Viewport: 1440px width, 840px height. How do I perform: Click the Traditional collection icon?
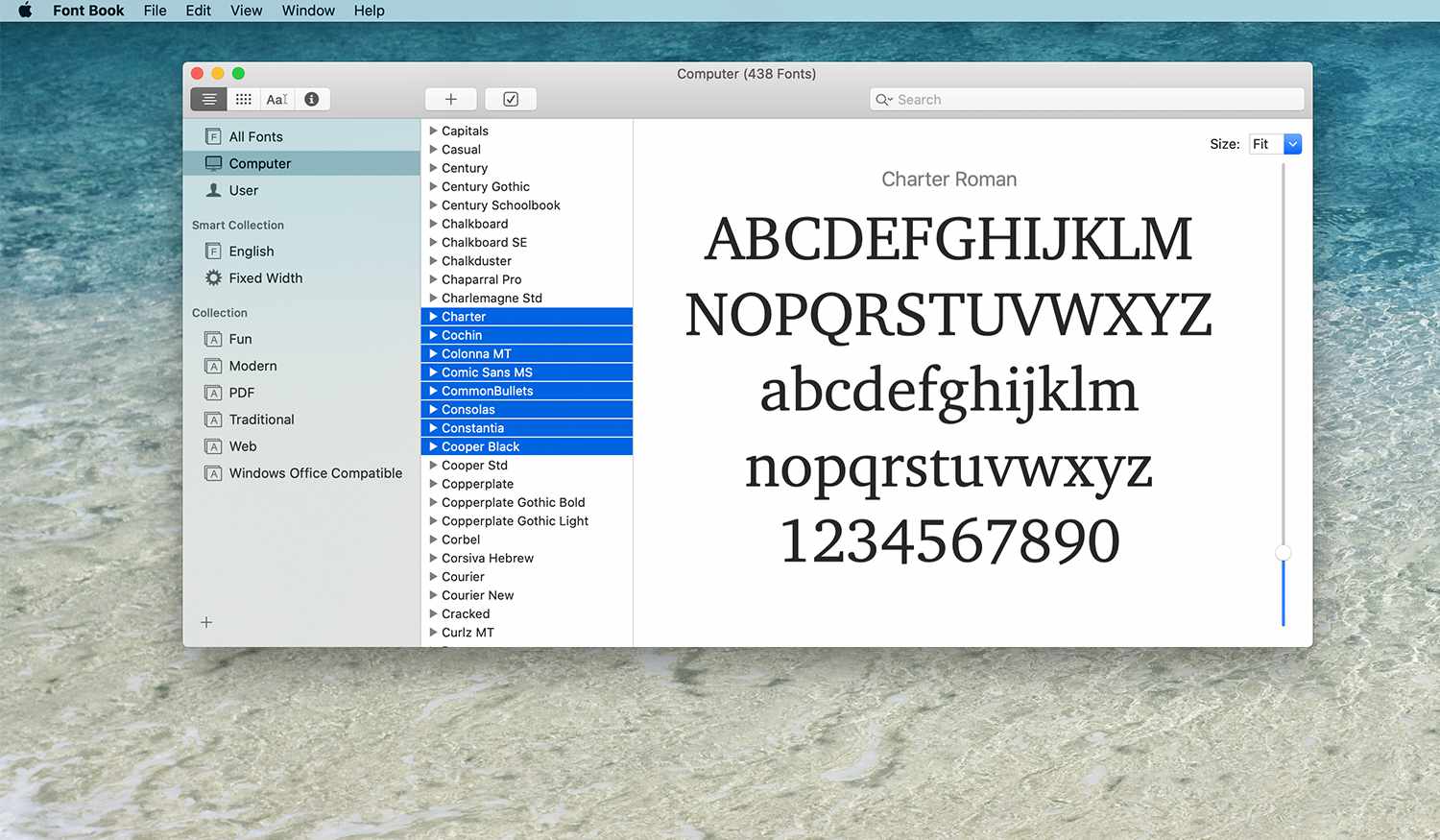pos(213,420)
